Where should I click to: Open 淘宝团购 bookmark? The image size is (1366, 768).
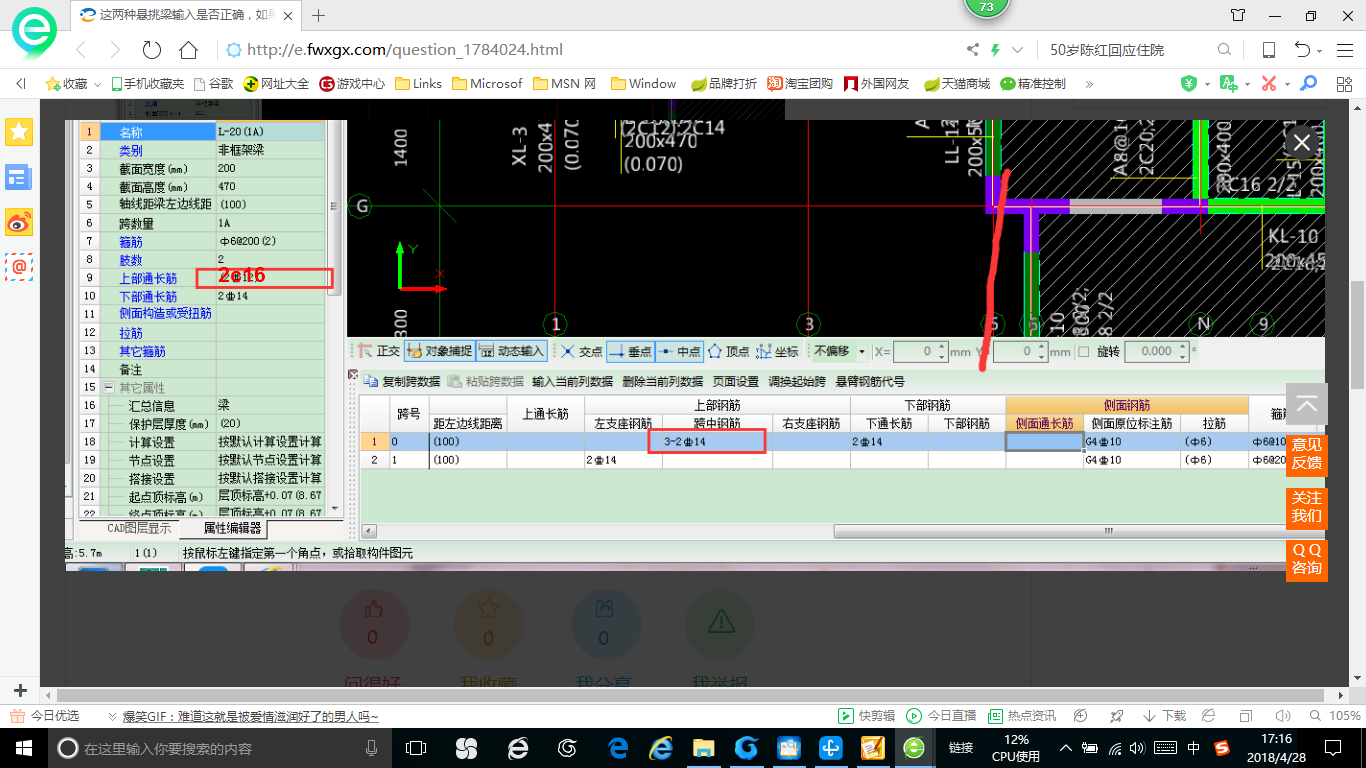pos(800,84)
